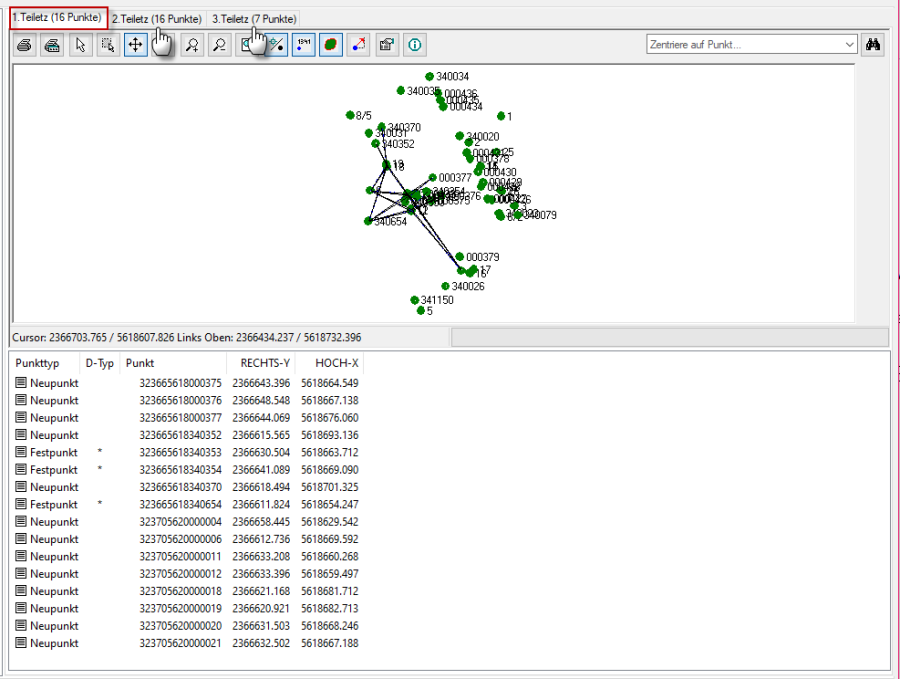Toggle point number labels display
900x679 pixels.
pos(303,45)
